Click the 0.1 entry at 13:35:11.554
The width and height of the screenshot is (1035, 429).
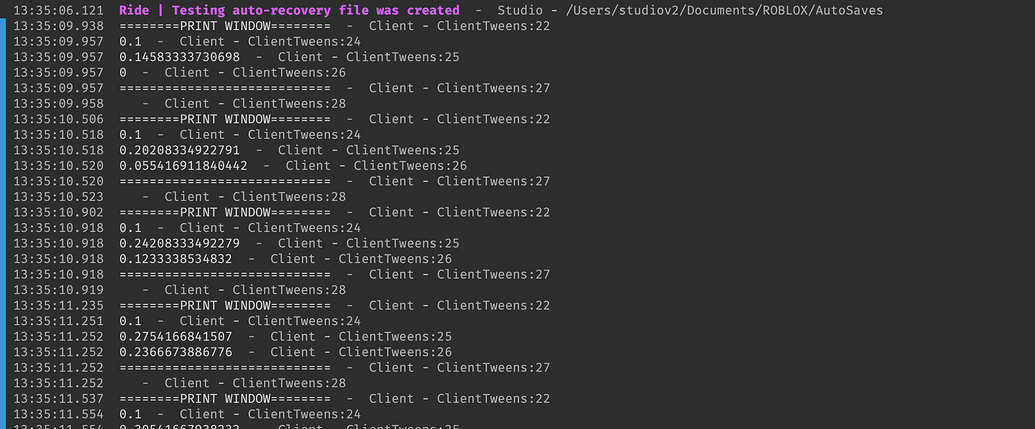130,414
